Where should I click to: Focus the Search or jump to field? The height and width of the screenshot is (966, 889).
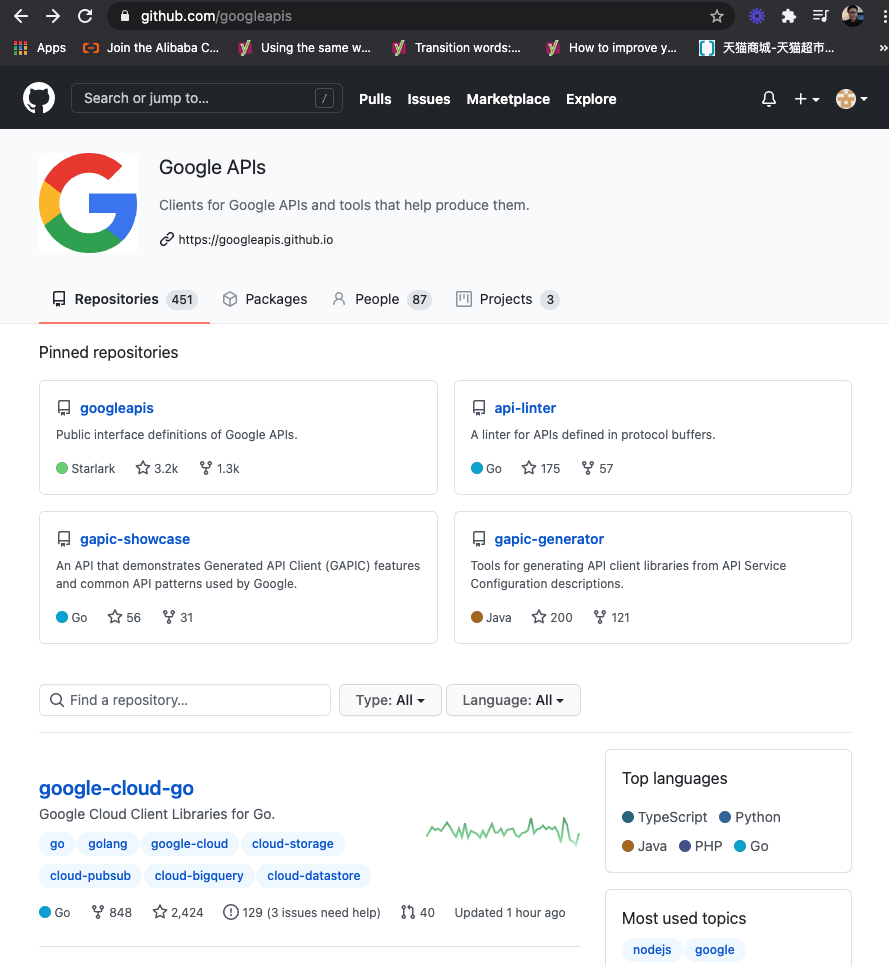pyautogui.click(x=206, y=98)
